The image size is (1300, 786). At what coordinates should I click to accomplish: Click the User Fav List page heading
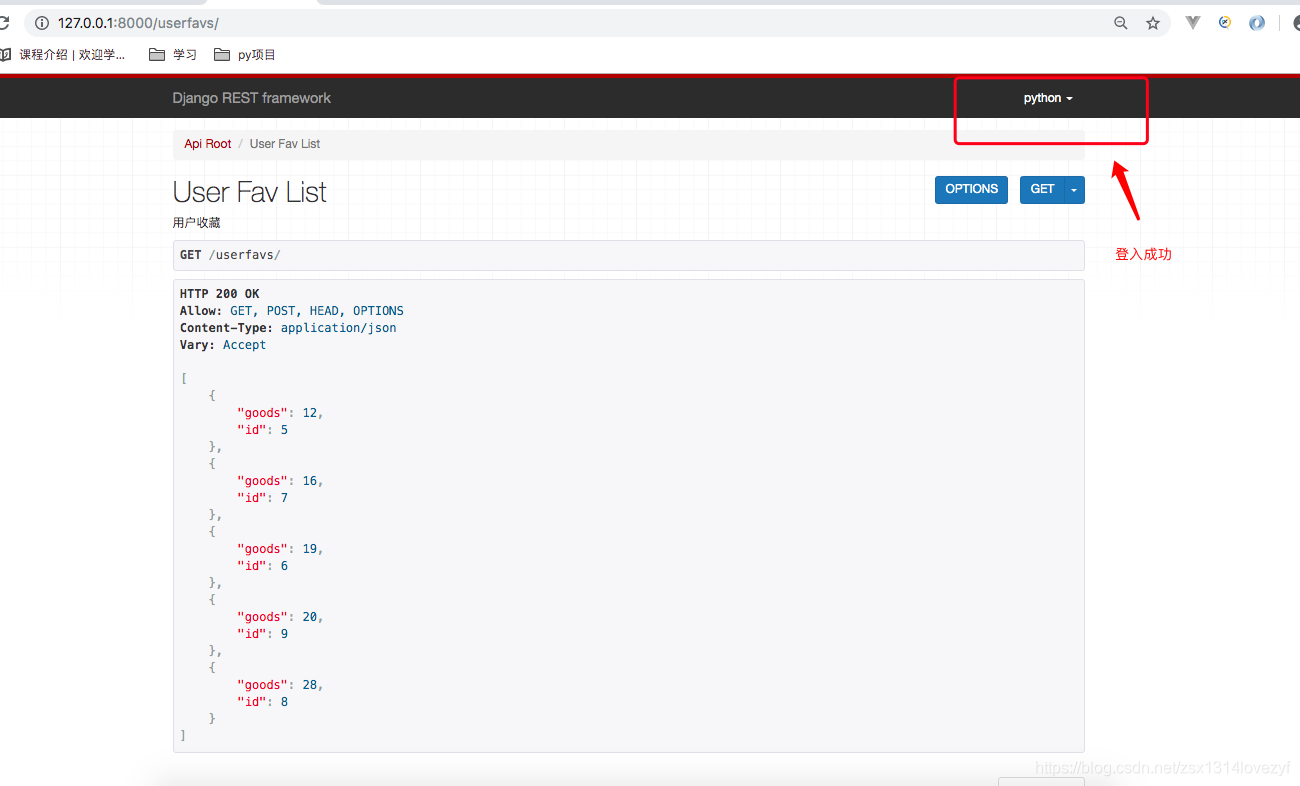coord(250,192)
